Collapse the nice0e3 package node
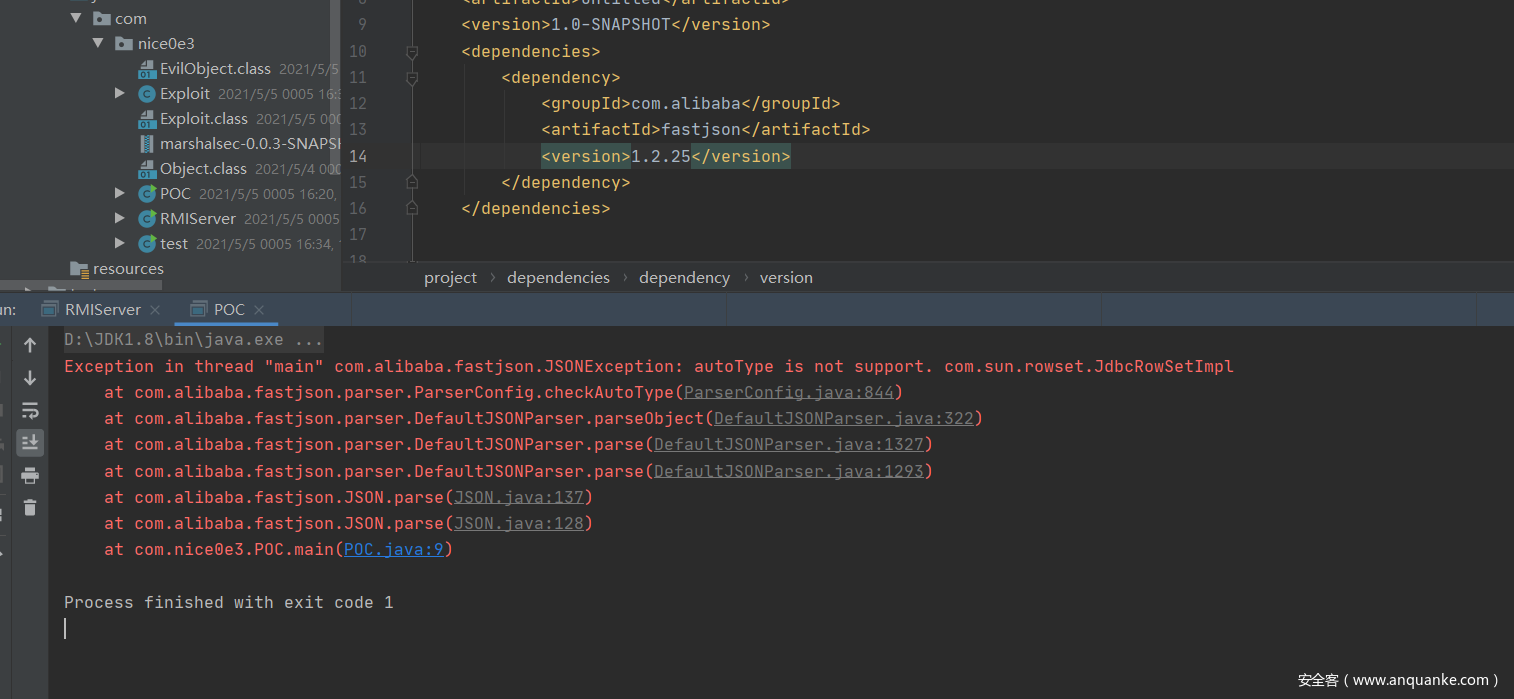The width and height of the screenshot is (1514, 699). [x=98, y=43]
